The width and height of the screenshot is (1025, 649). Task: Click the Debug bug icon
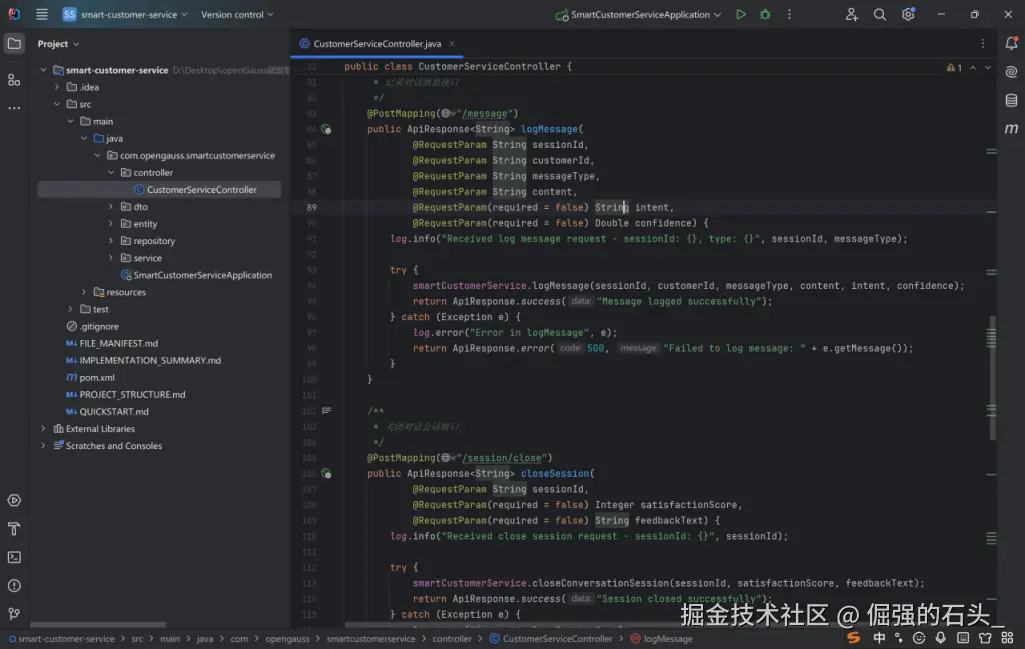[x=765, y=15]
